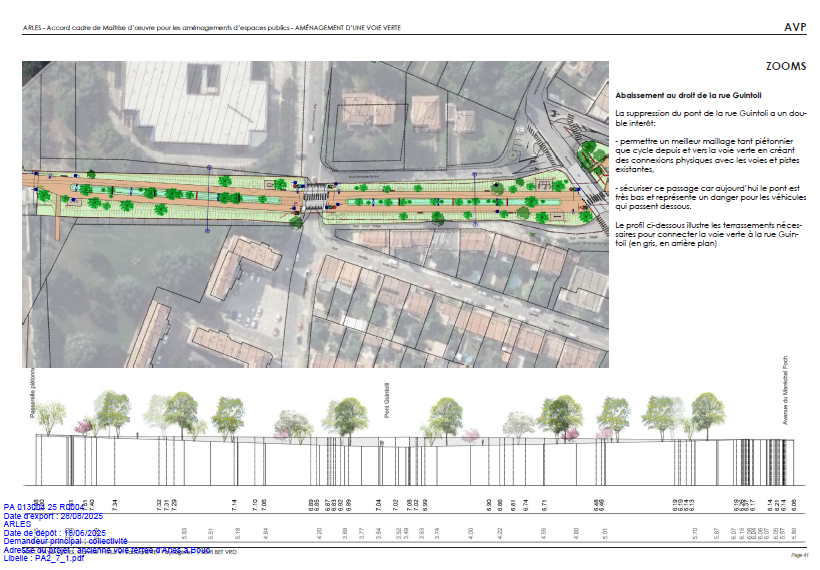Click the 'Libelle : PA2_7_1.pdf' file label
This screenshot has height=570, width=820.
coord(45,558)
